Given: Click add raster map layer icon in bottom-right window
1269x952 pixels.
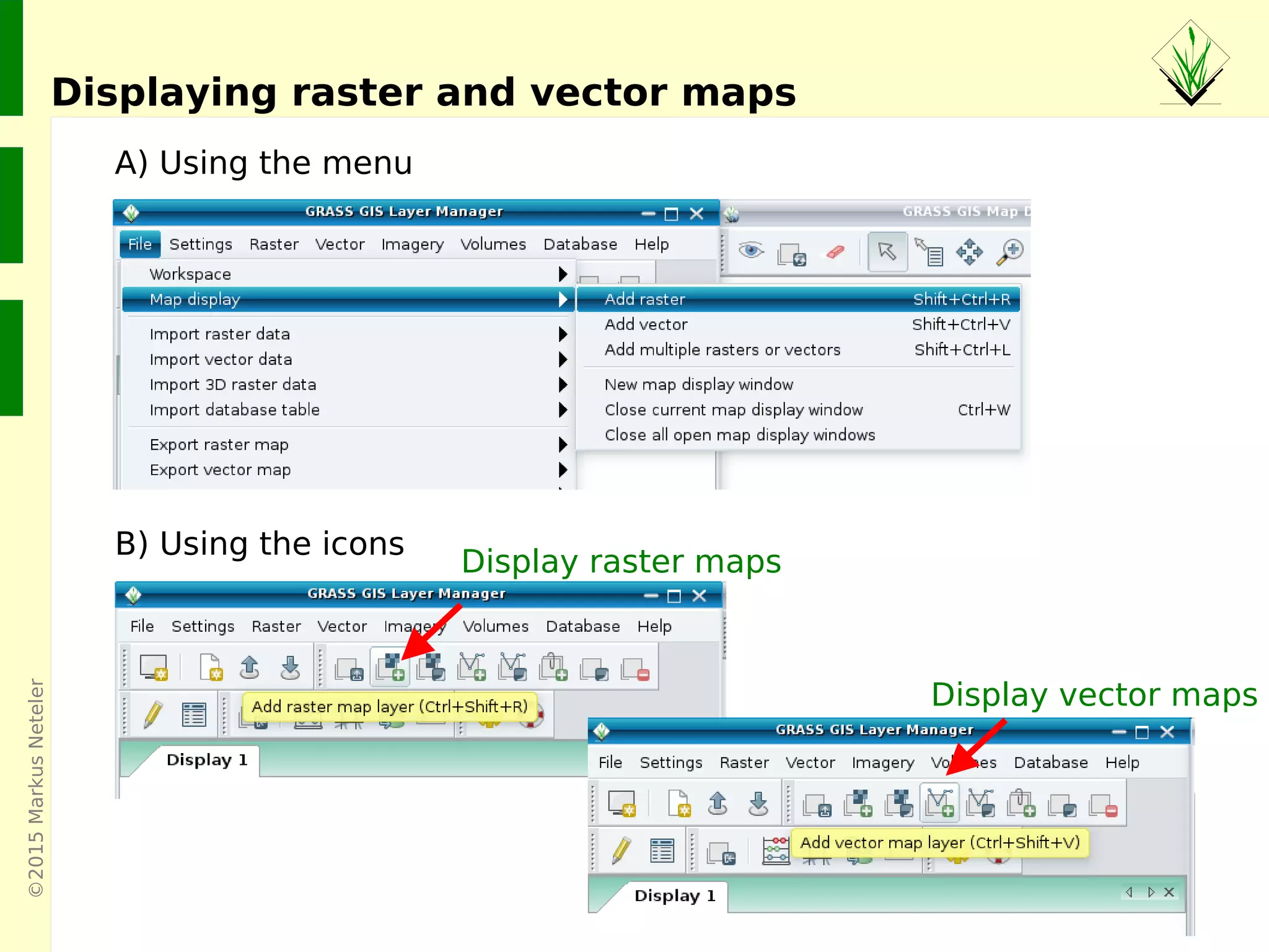Looking at the screenshot, I should coord(858,803).
